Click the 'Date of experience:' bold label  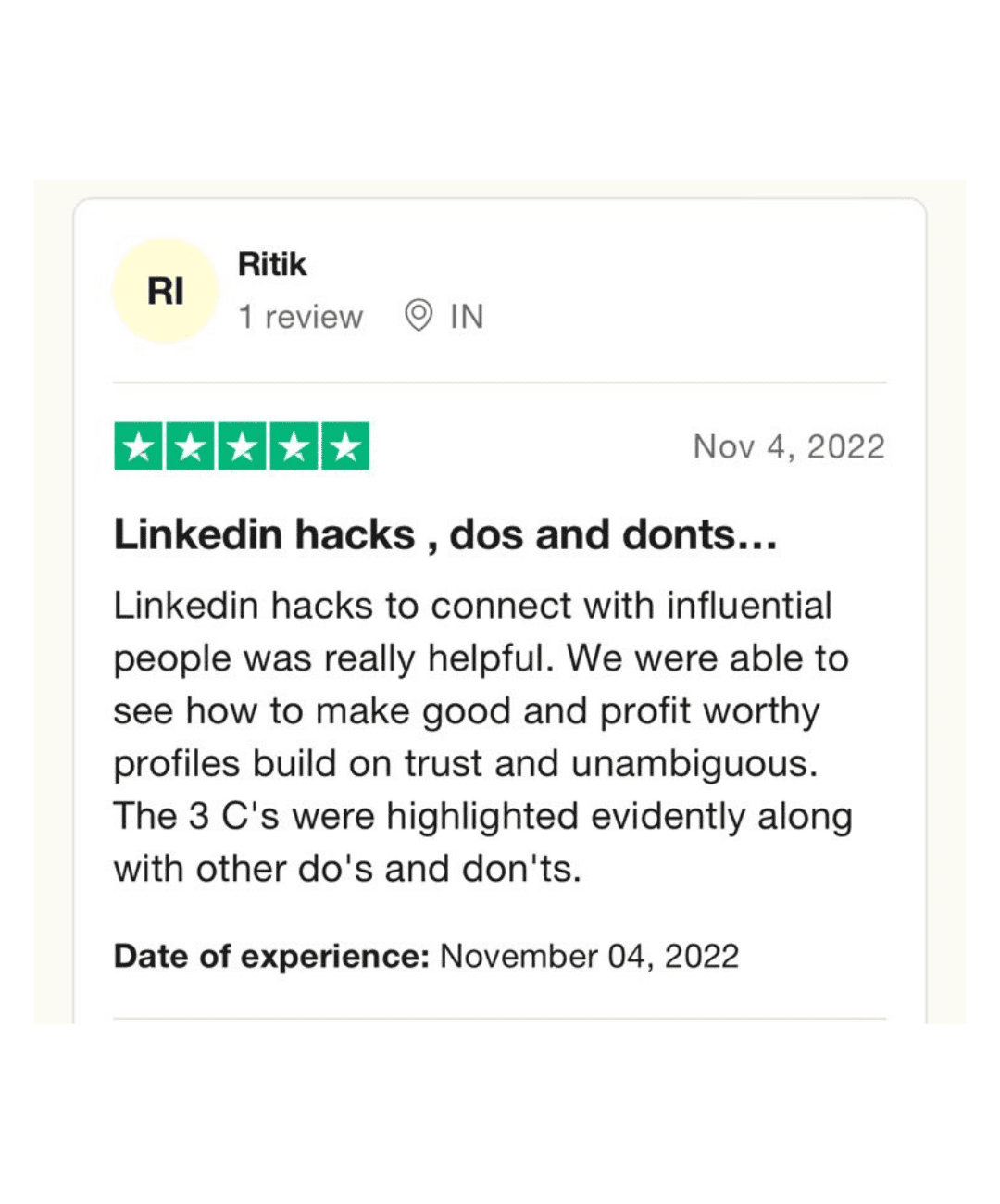[271, 956]
